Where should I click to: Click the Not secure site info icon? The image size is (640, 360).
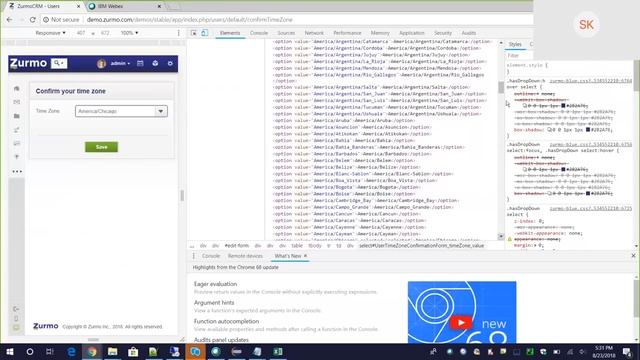[x=46, y=19]
